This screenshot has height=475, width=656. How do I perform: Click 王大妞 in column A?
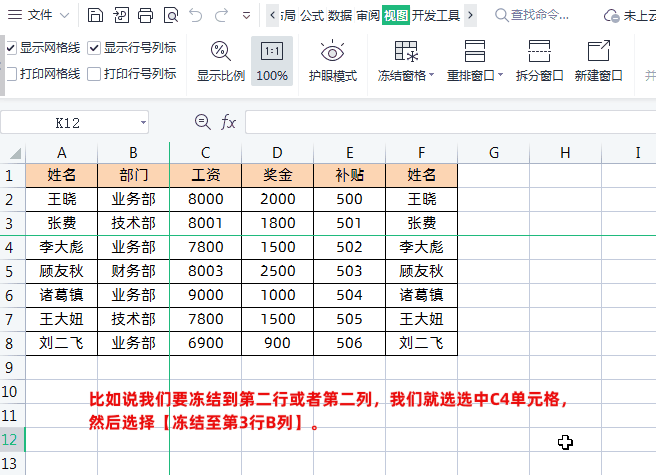tap(62, 319)
